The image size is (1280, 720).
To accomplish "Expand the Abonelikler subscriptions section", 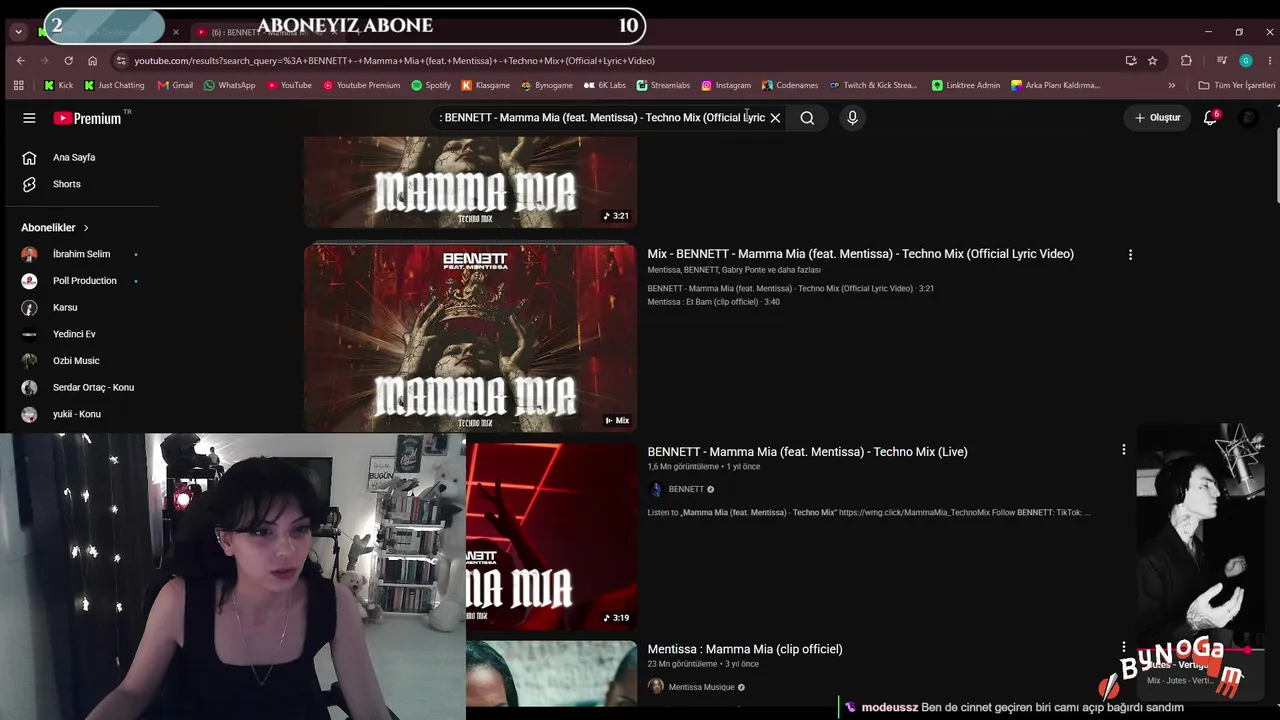I will pos(56,228).
